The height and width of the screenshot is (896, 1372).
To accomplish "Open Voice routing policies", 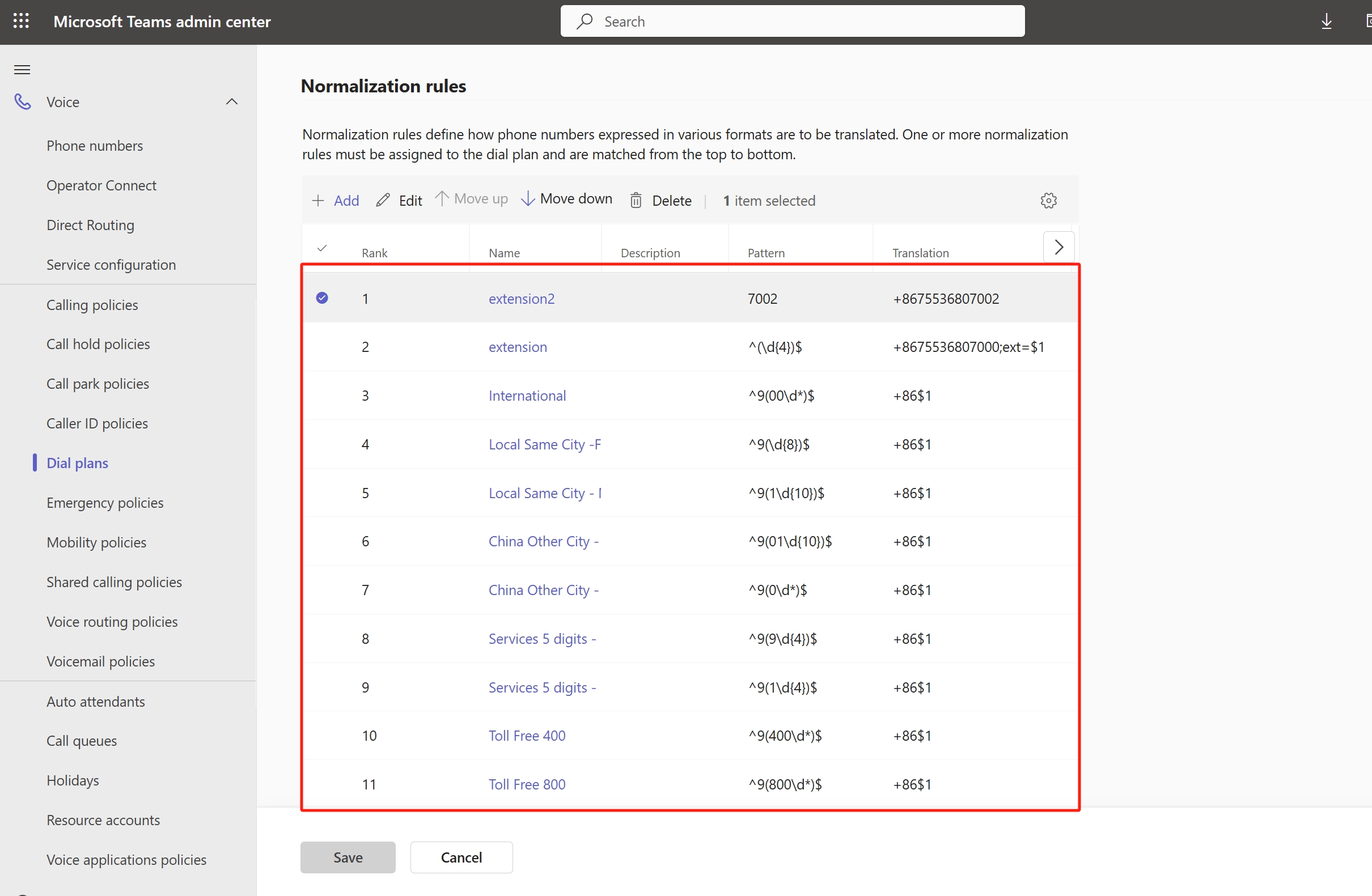I will tap(112, 622).
